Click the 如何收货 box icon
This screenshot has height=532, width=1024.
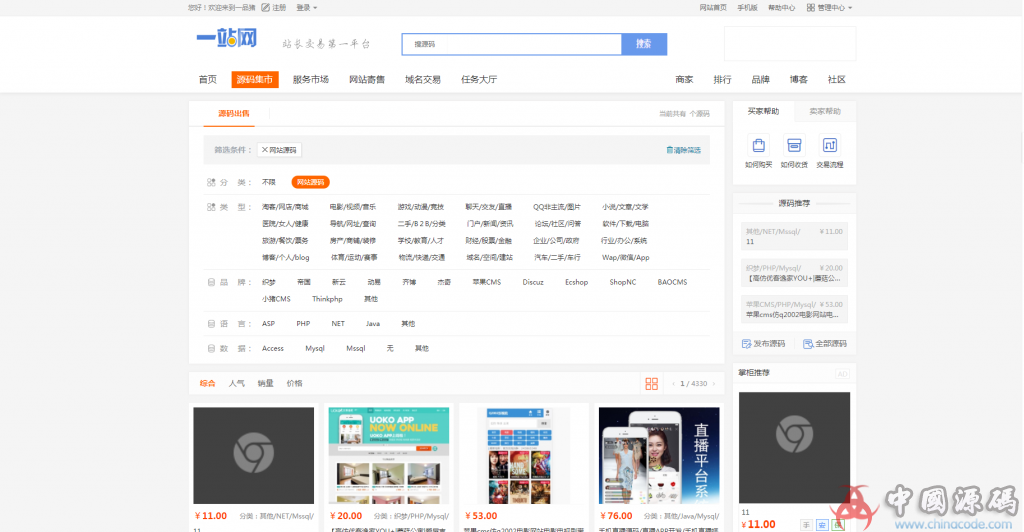(x=794, y=145)
